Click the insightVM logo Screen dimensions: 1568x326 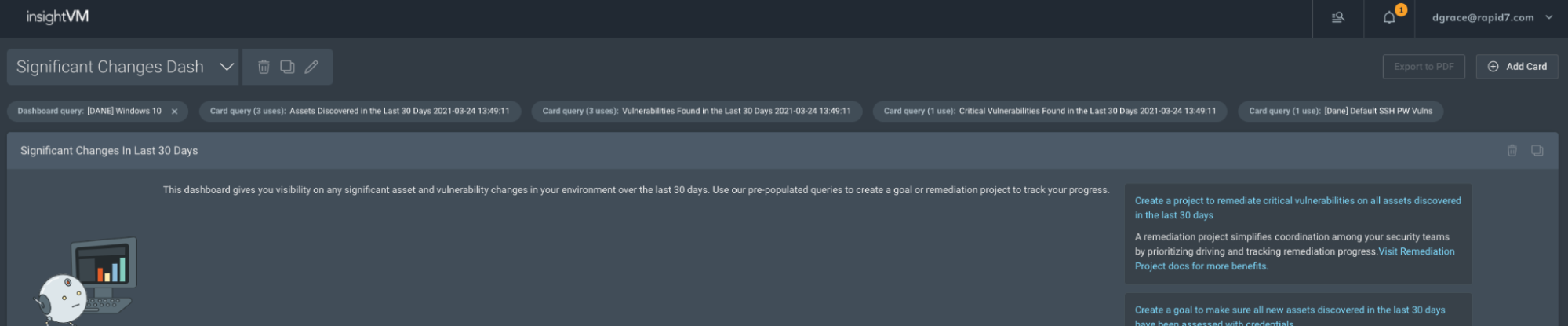click(x=57, y=17)
